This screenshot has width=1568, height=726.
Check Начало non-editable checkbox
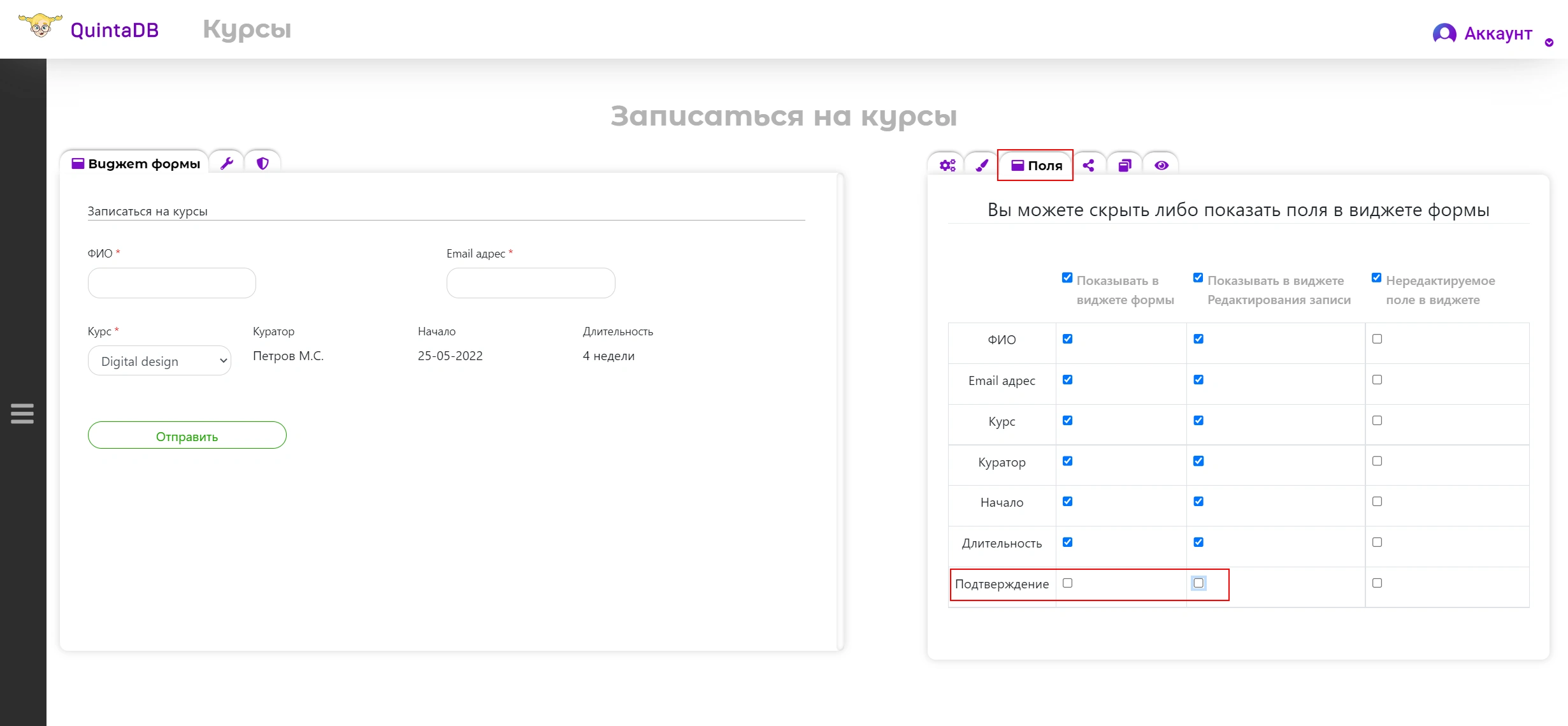[1377, 502]
